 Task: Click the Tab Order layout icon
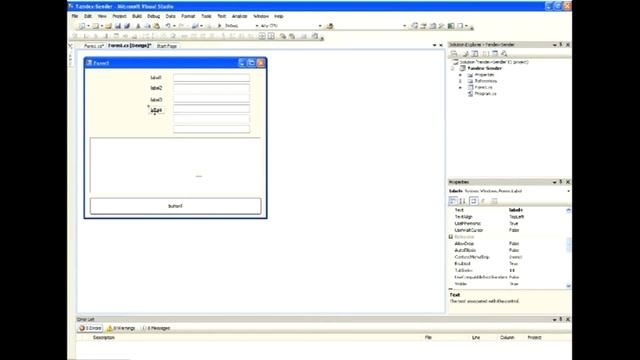[x=315, y=36]
